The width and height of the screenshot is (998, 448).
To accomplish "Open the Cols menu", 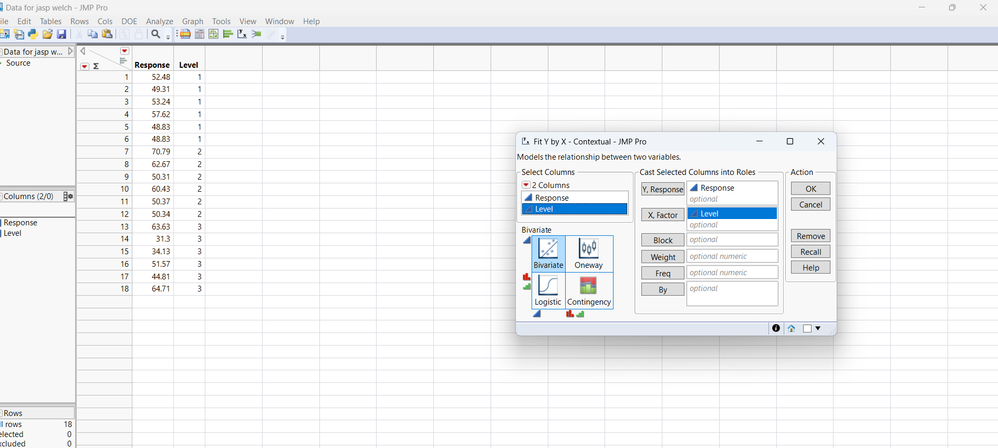I will pos(105,21).
